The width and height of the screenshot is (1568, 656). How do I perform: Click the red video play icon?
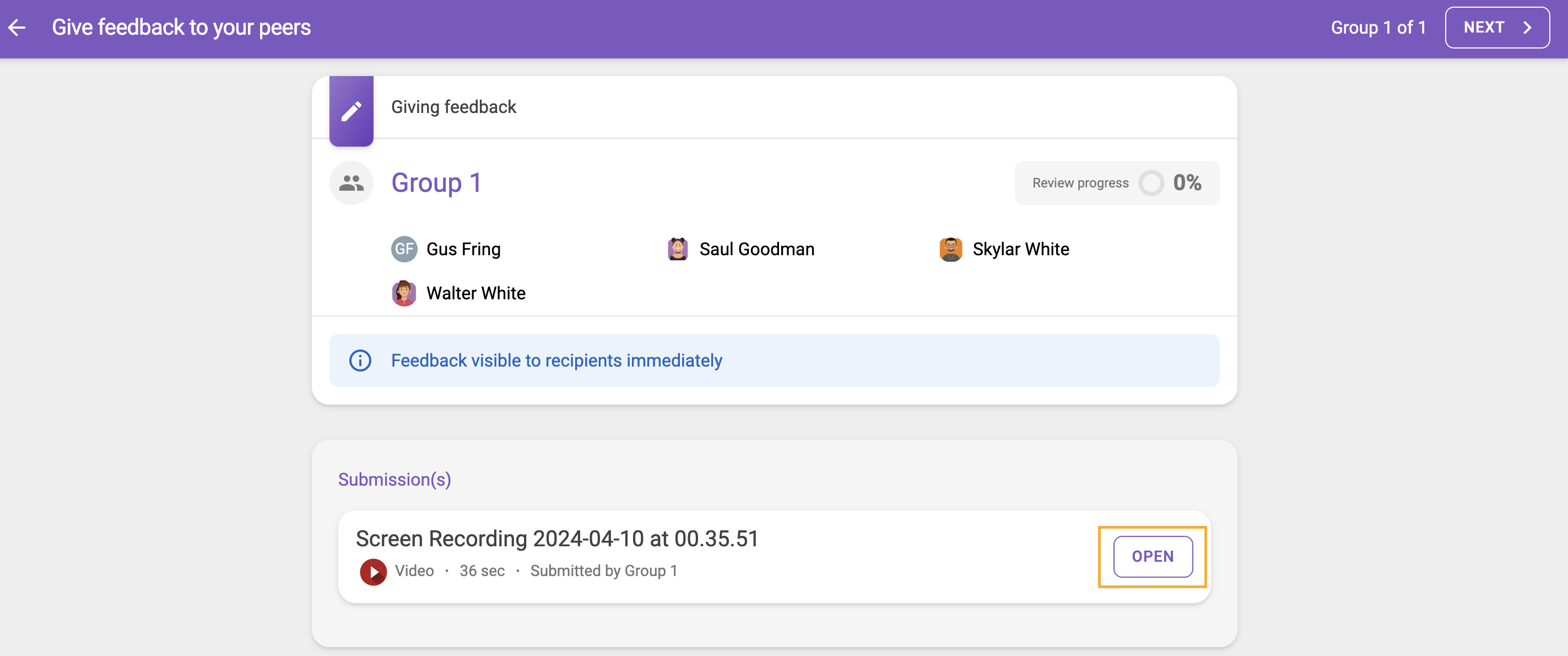click(x=373, y=572)
